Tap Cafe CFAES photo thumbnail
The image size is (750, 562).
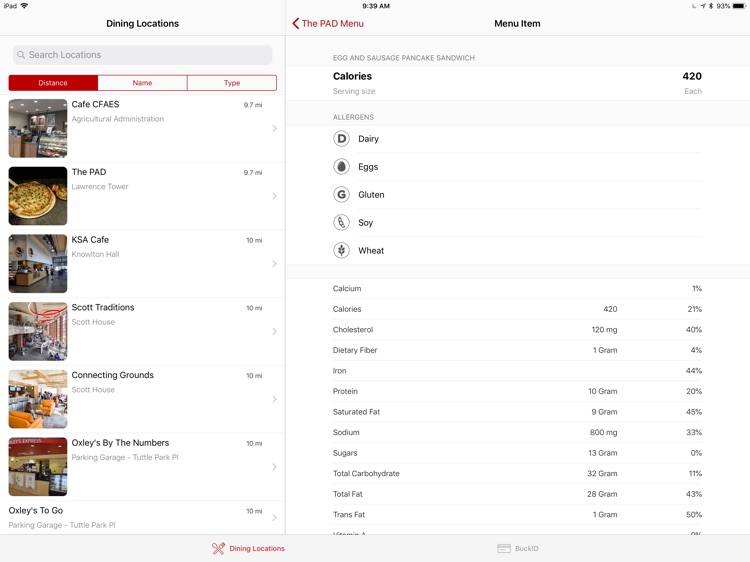[38, 128]
